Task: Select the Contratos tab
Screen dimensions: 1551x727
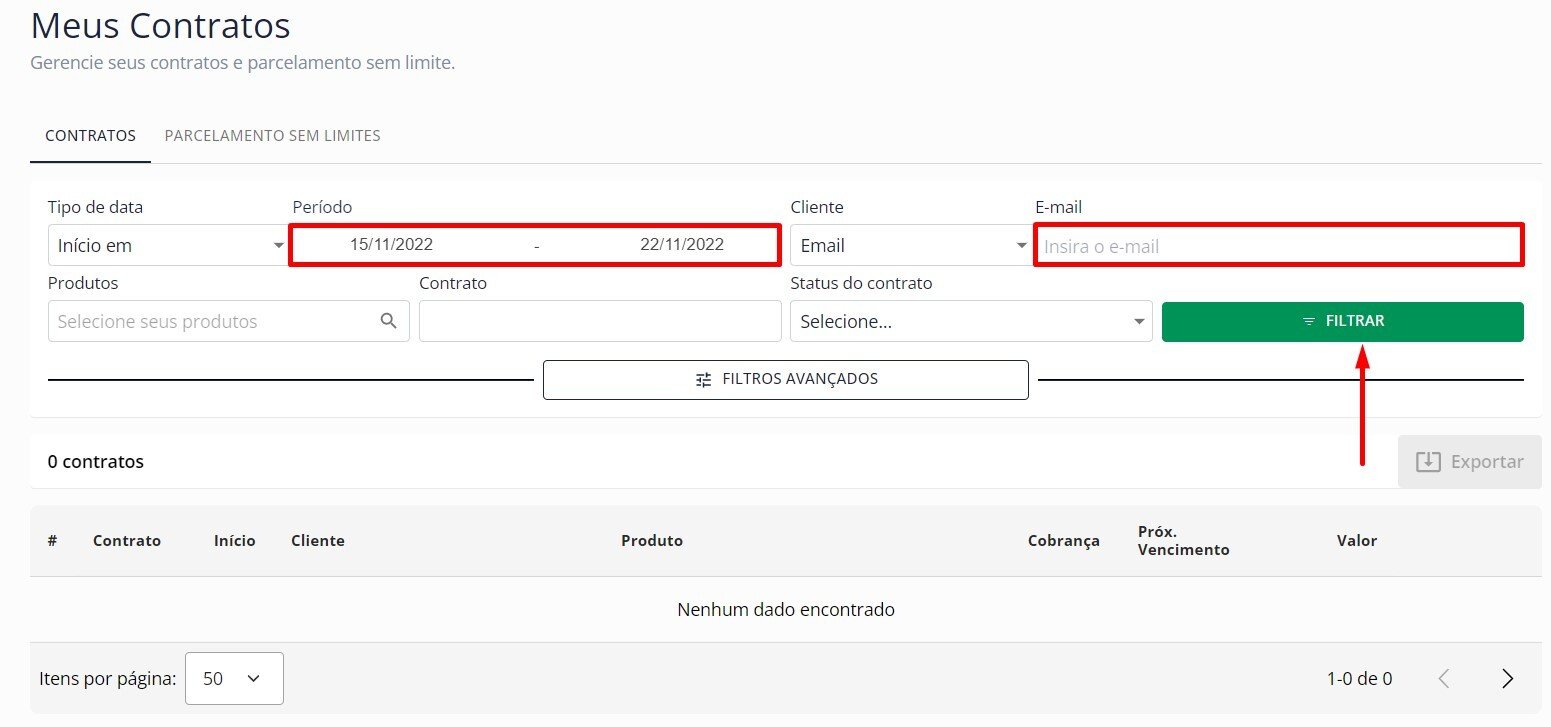Action: tap(90, 136)
